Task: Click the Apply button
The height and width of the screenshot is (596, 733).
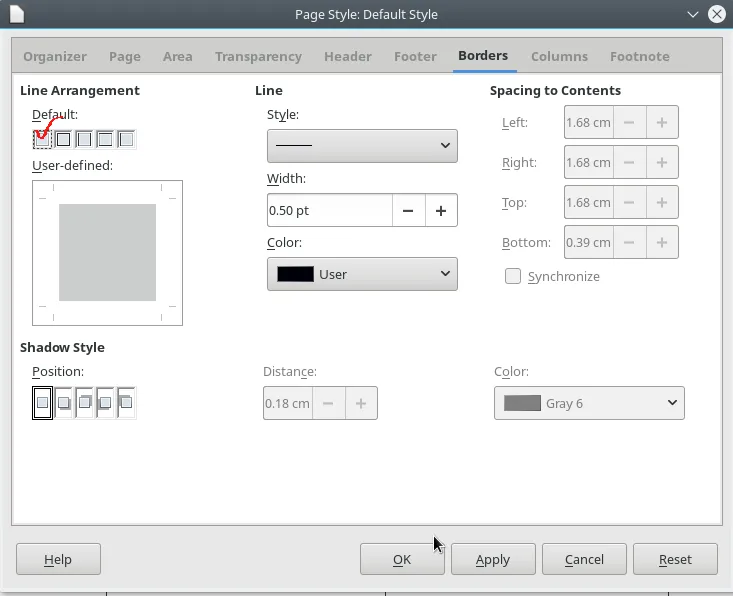Action: click(x=493, y=559)
